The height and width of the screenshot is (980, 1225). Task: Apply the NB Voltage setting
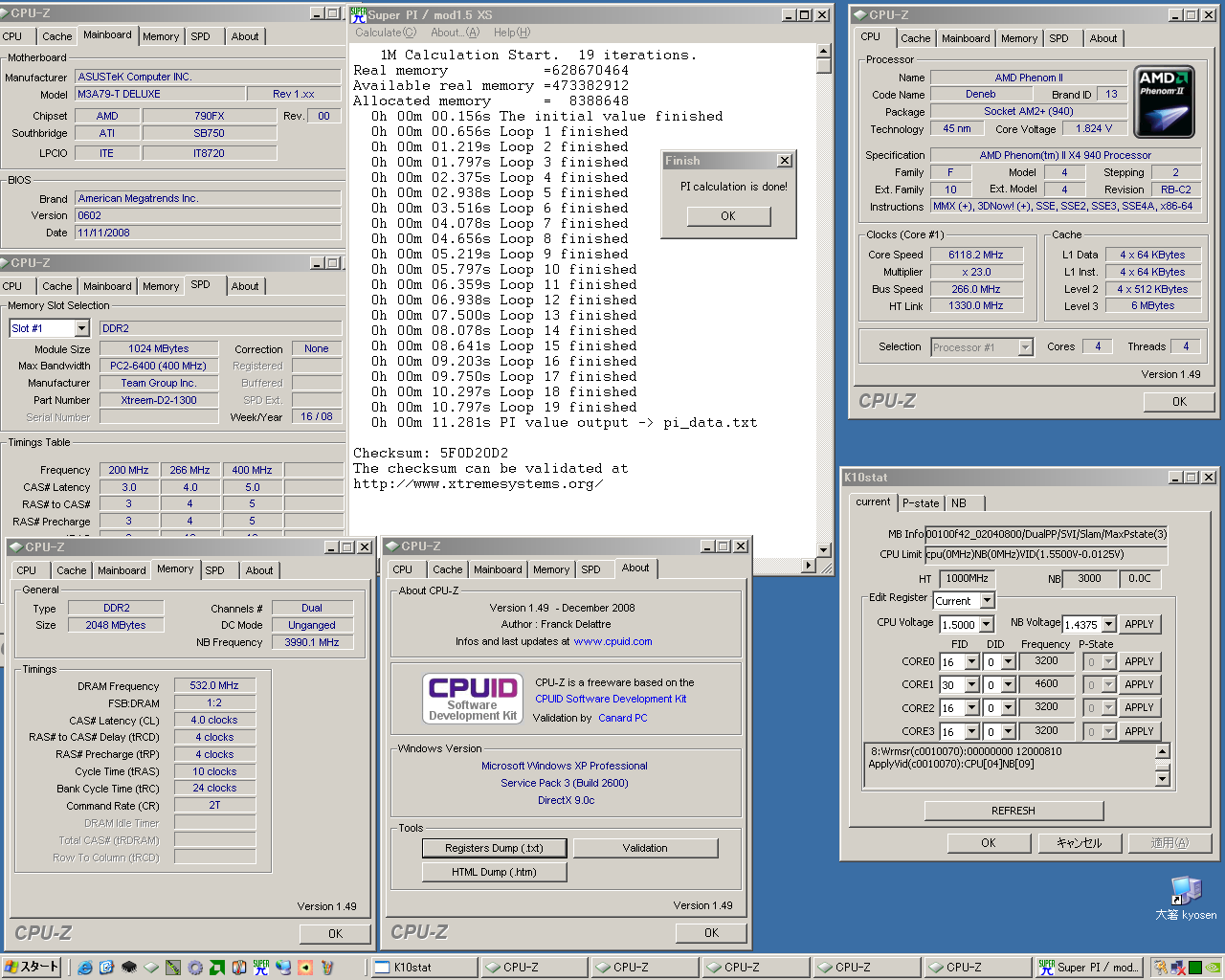pyautogui.click(x=1139, y=624)
